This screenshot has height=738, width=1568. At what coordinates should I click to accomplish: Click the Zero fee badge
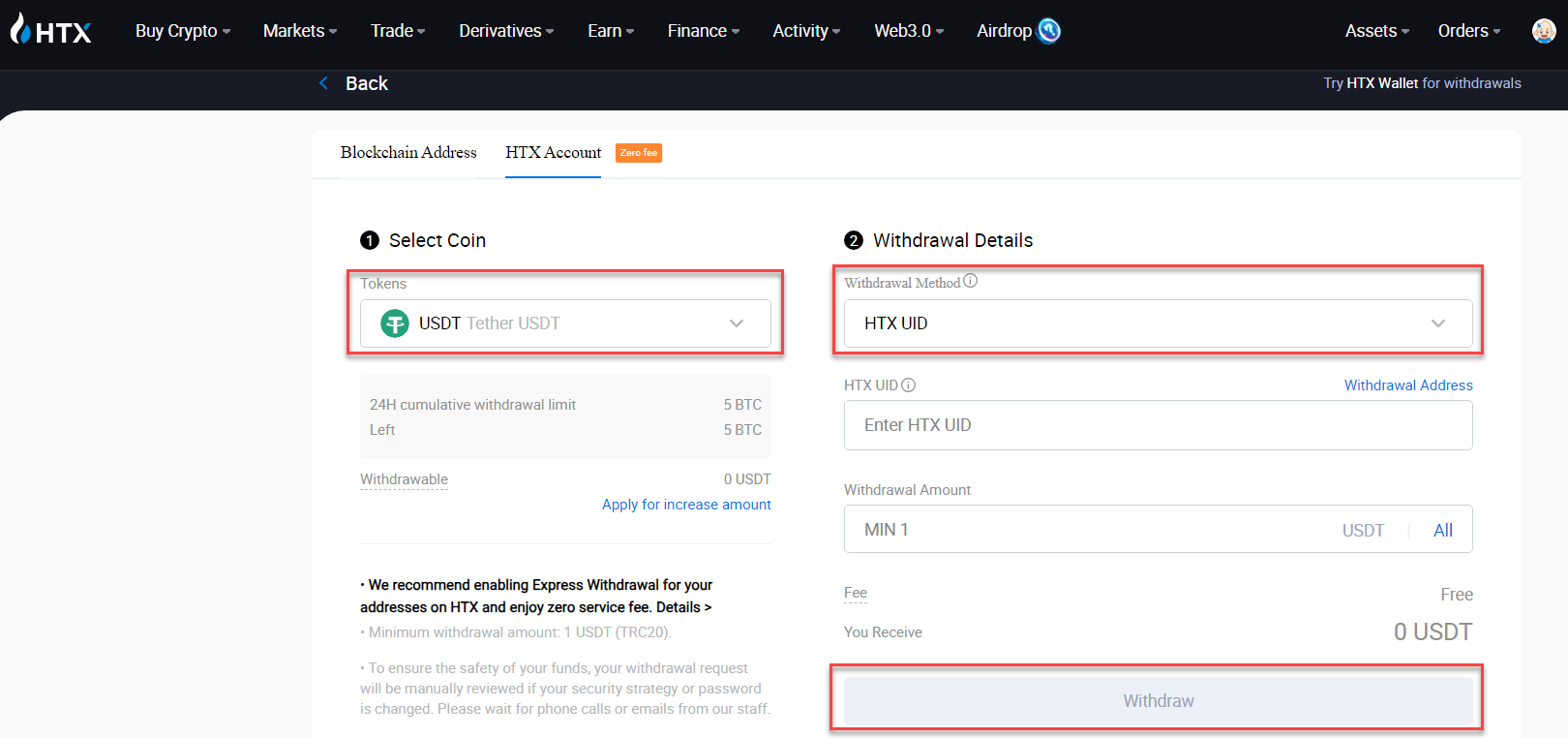639,153
